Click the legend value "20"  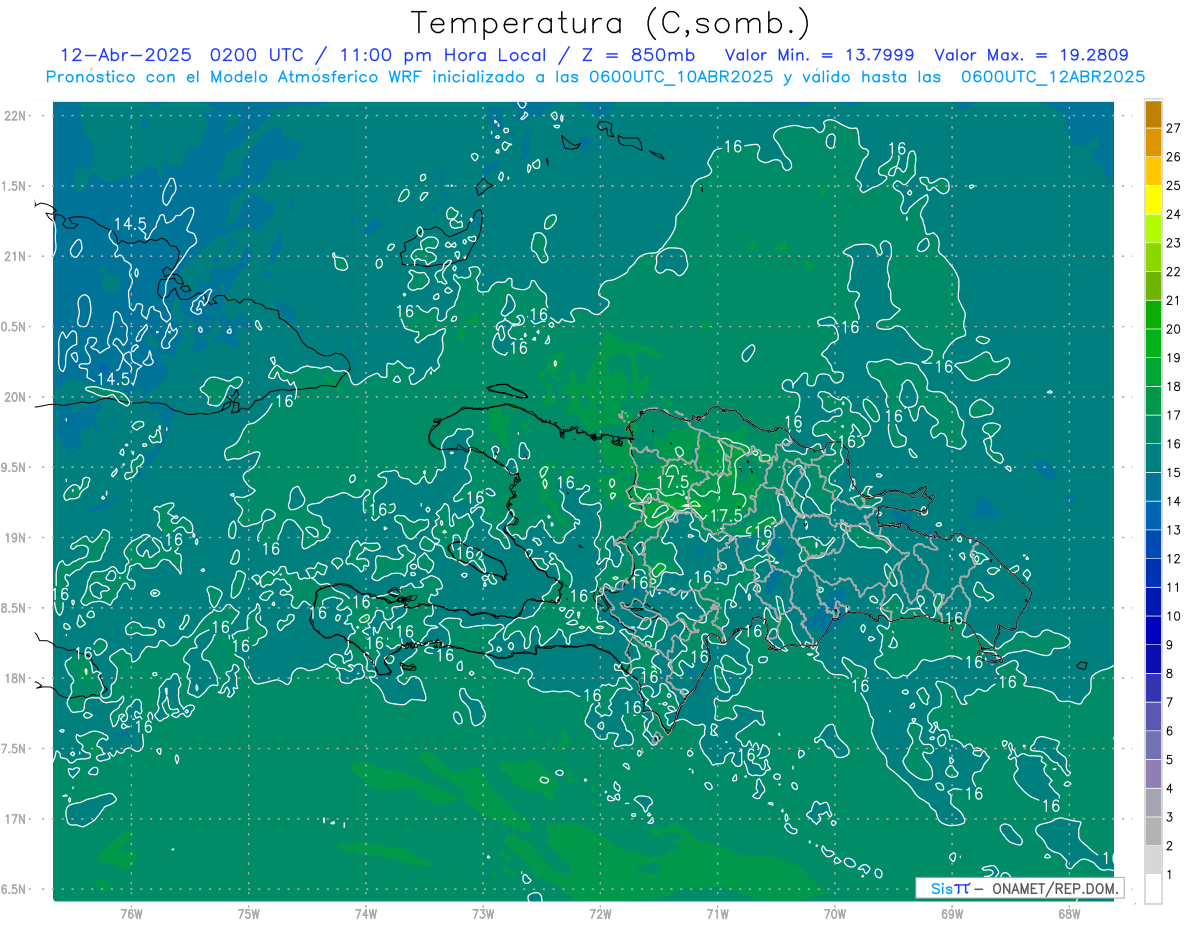[x=1174, y=329]
